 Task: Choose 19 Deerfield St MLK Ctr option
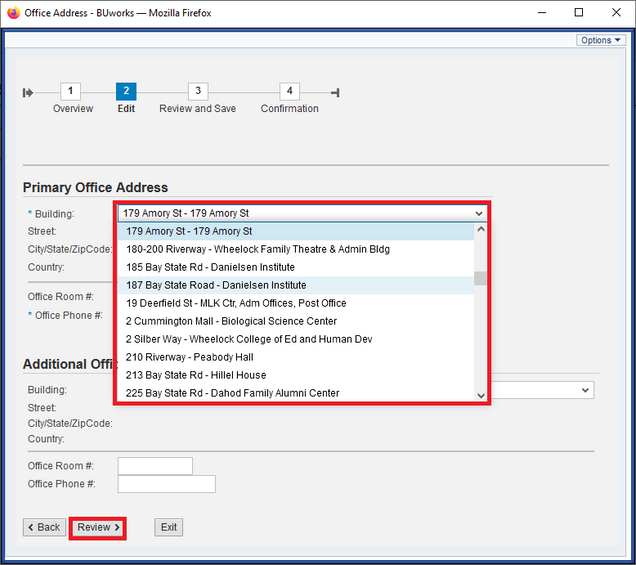tap(296, 303)
